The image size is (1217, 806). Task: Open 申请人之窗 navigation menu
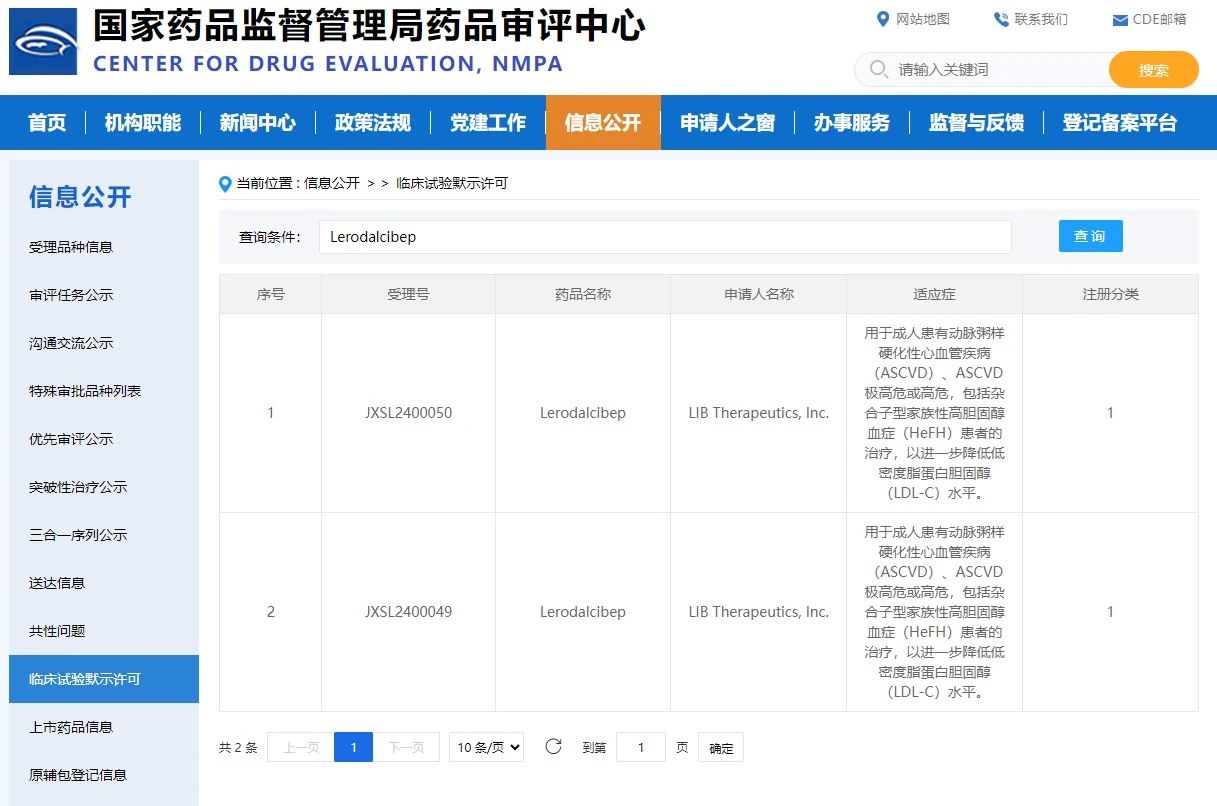coord(728,123)
